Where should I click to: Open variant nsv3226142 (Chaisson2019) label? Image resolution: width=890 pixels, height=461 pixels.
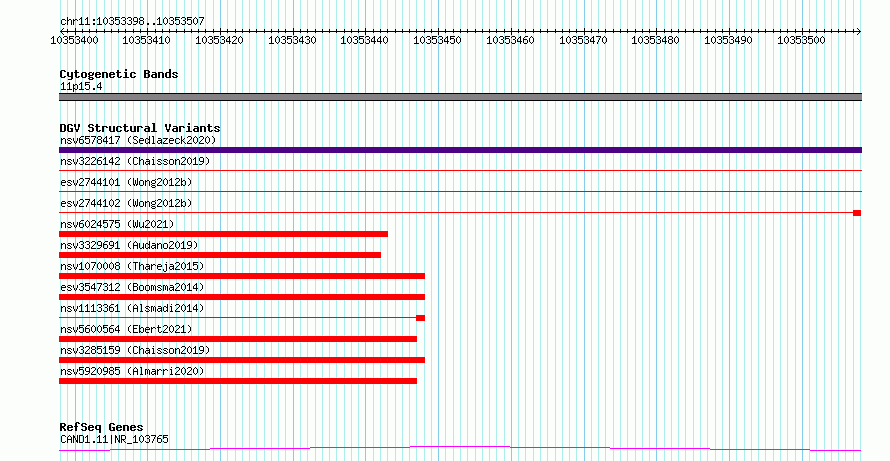click(135, 161)
